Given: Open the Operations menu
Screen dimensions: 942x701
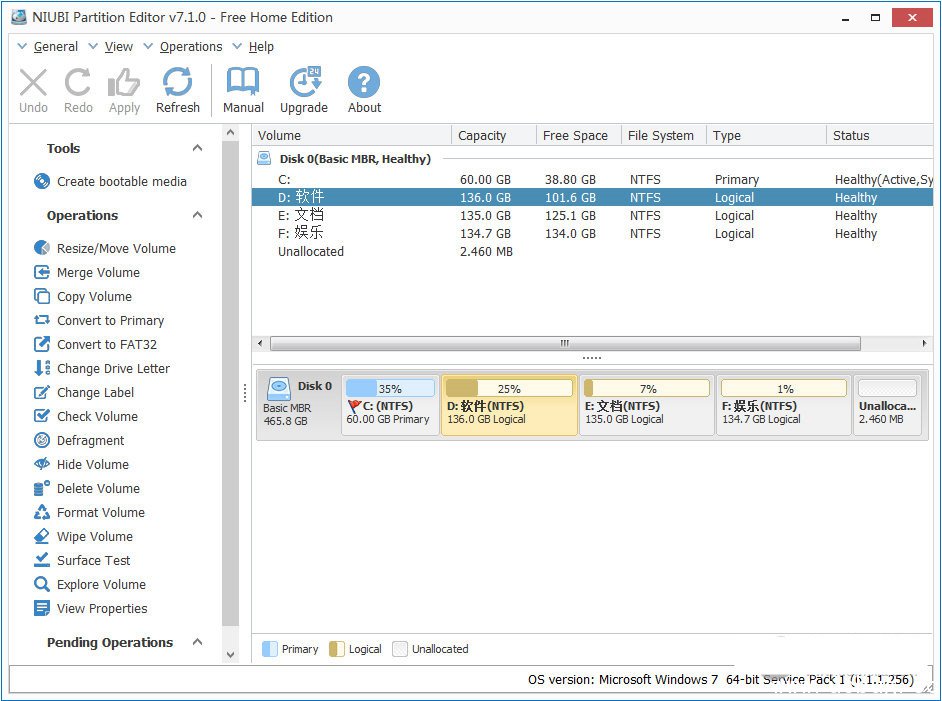Looking at the screenshot, I should coord(190,47).
